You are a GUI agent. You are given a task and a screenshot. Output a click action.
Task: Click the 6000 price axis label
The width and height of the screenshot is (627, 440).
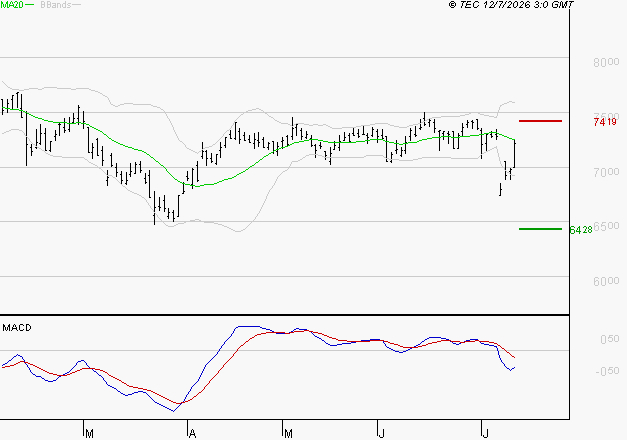pyautogui.click(x=606, y=282)
